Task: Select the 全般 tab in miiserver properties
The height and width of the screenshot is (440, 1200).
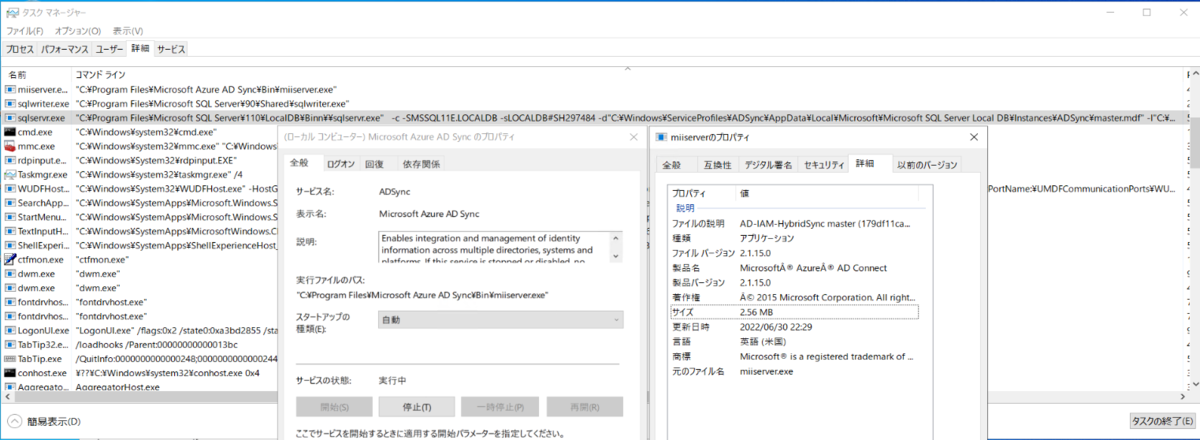Action: click(x=672, y=165)
